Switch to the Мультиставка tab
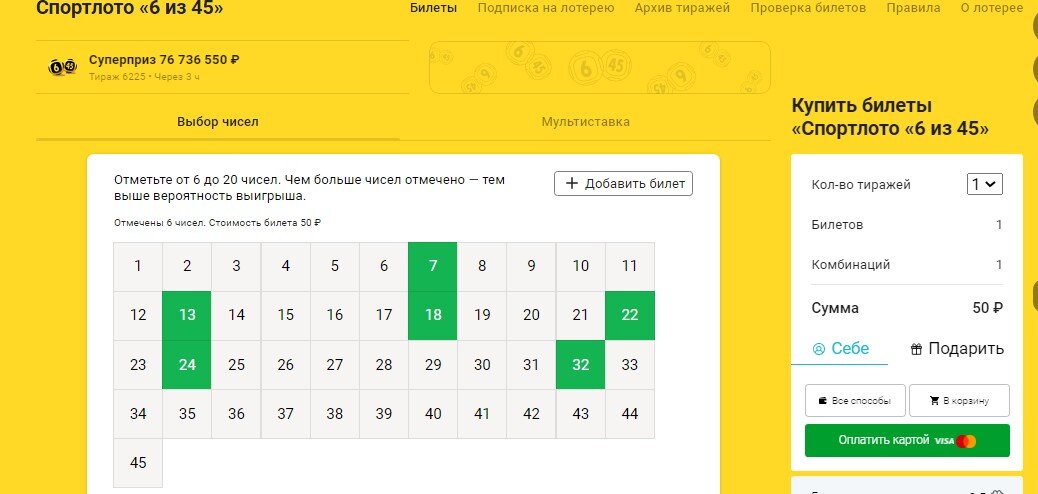 (585, 122)
